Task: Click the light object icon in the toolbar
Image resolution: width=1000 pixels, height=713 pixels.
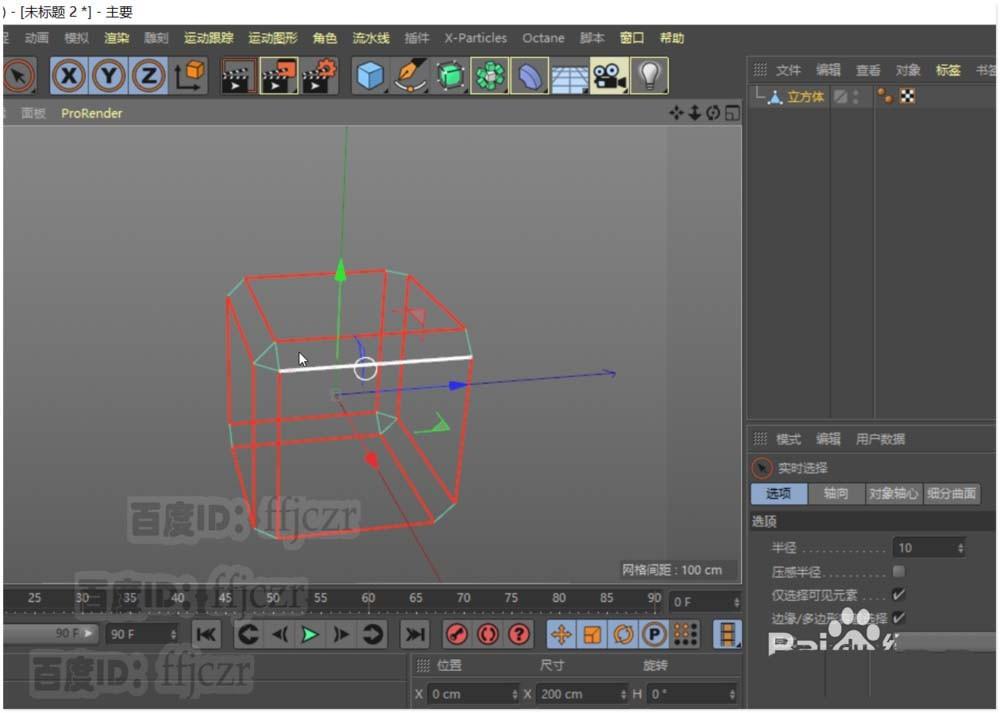Action: click(648, 75)
